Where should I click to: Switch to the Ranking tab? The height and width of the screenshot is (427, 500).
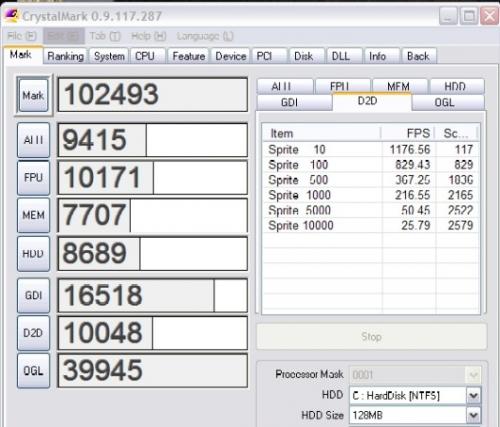coord(65,56)
